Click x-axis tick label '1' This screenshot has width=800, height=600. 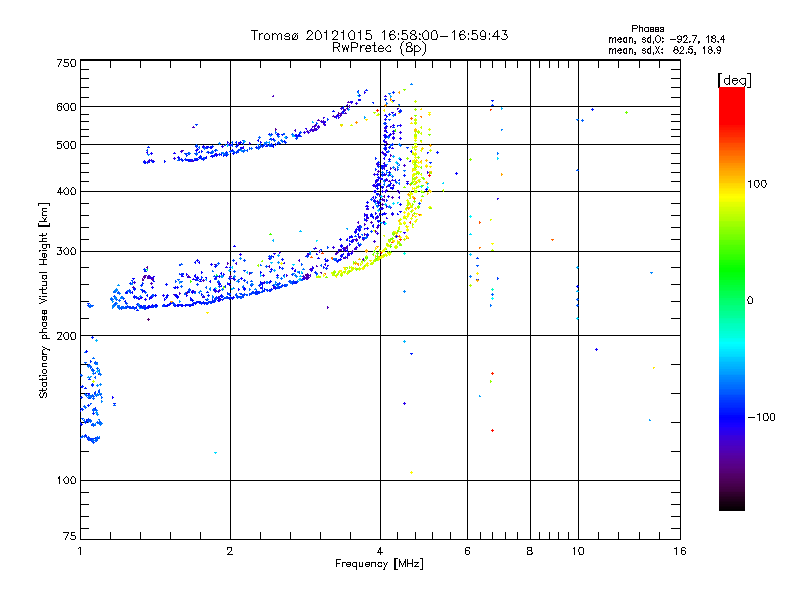point(80,551)
